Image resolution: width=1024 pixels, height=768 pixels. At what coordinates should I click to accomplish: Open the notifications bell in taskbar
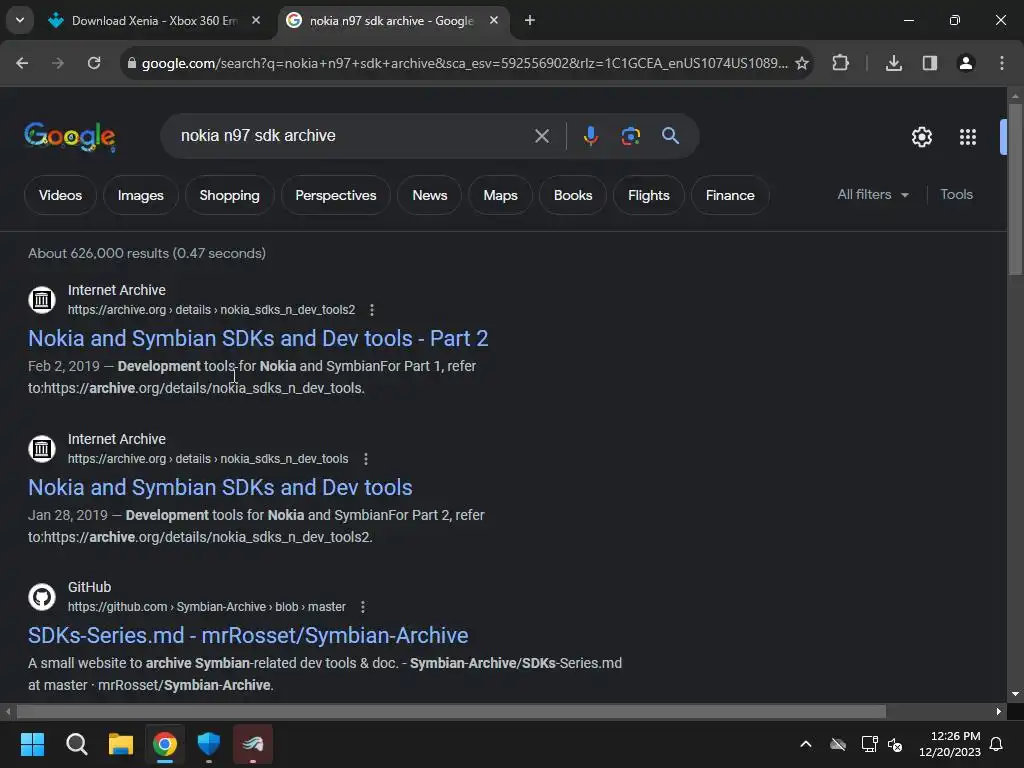[x=997, y=744]
